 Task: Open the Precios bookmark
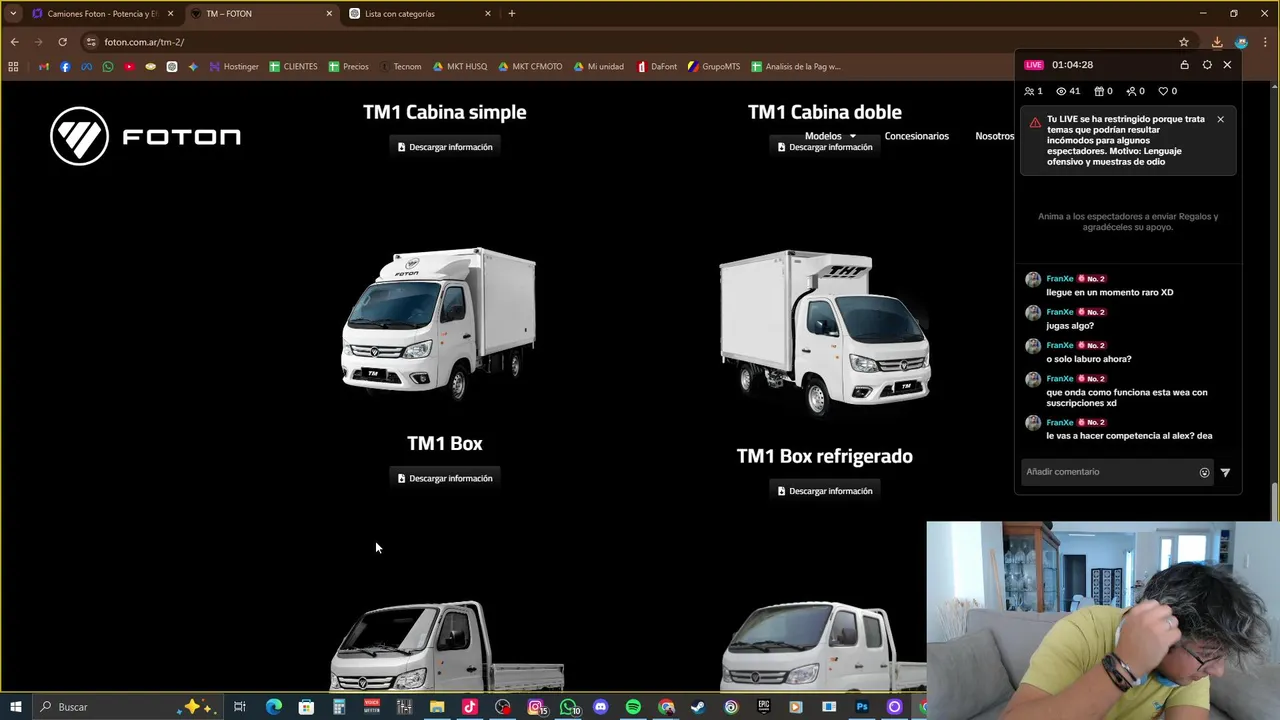348,67
